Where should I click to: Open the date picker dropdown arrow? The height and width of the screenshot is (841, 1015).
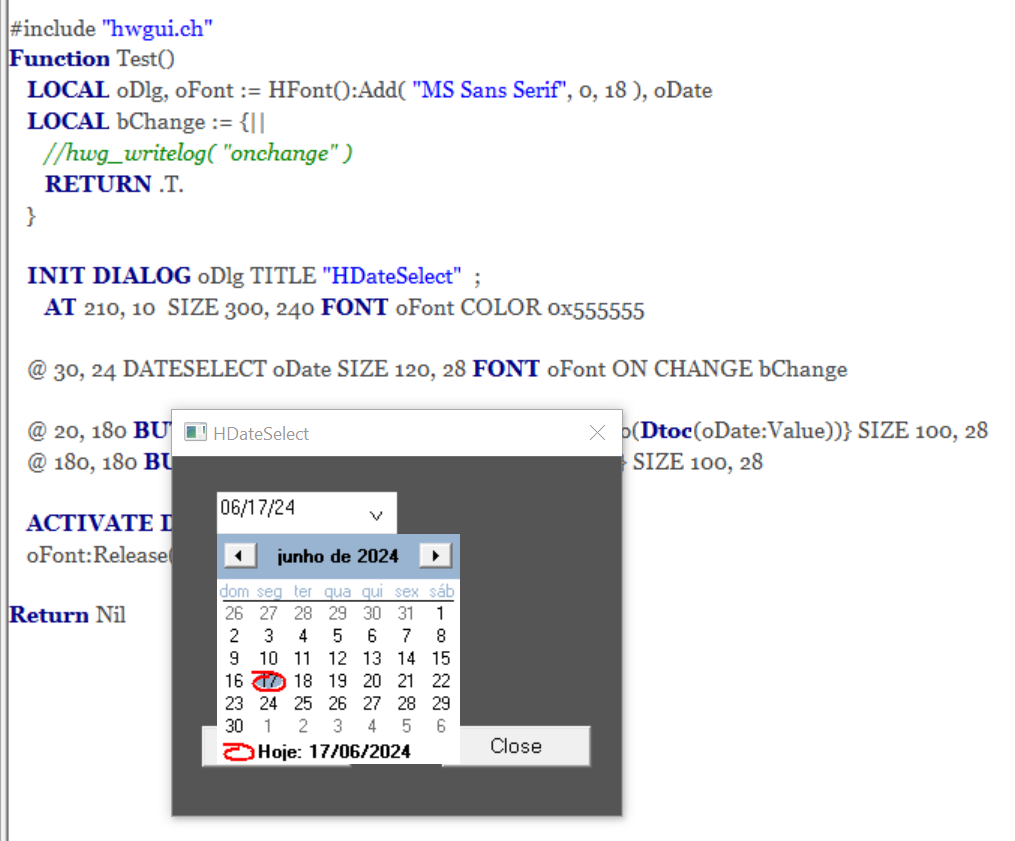click(376, 515)
